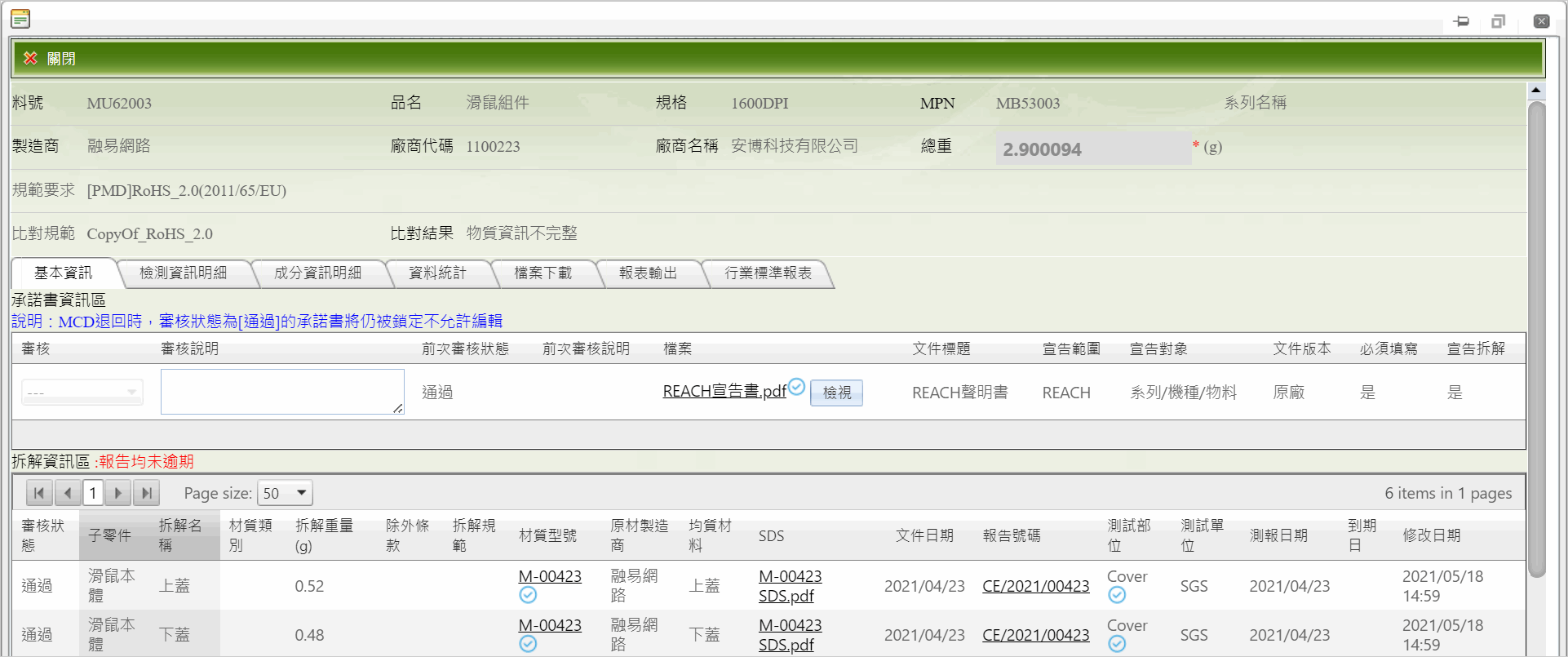
Task: Switch to 檢測資訊明細 tab
Action: click(x=184, y=273)
